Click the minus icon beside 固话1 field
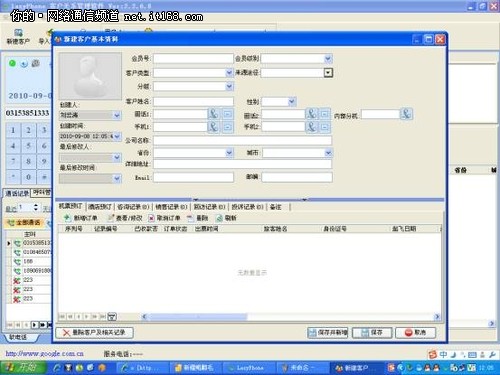Image resolution: width=500 pixels, height=375 pixels. (x=228, y=114)
